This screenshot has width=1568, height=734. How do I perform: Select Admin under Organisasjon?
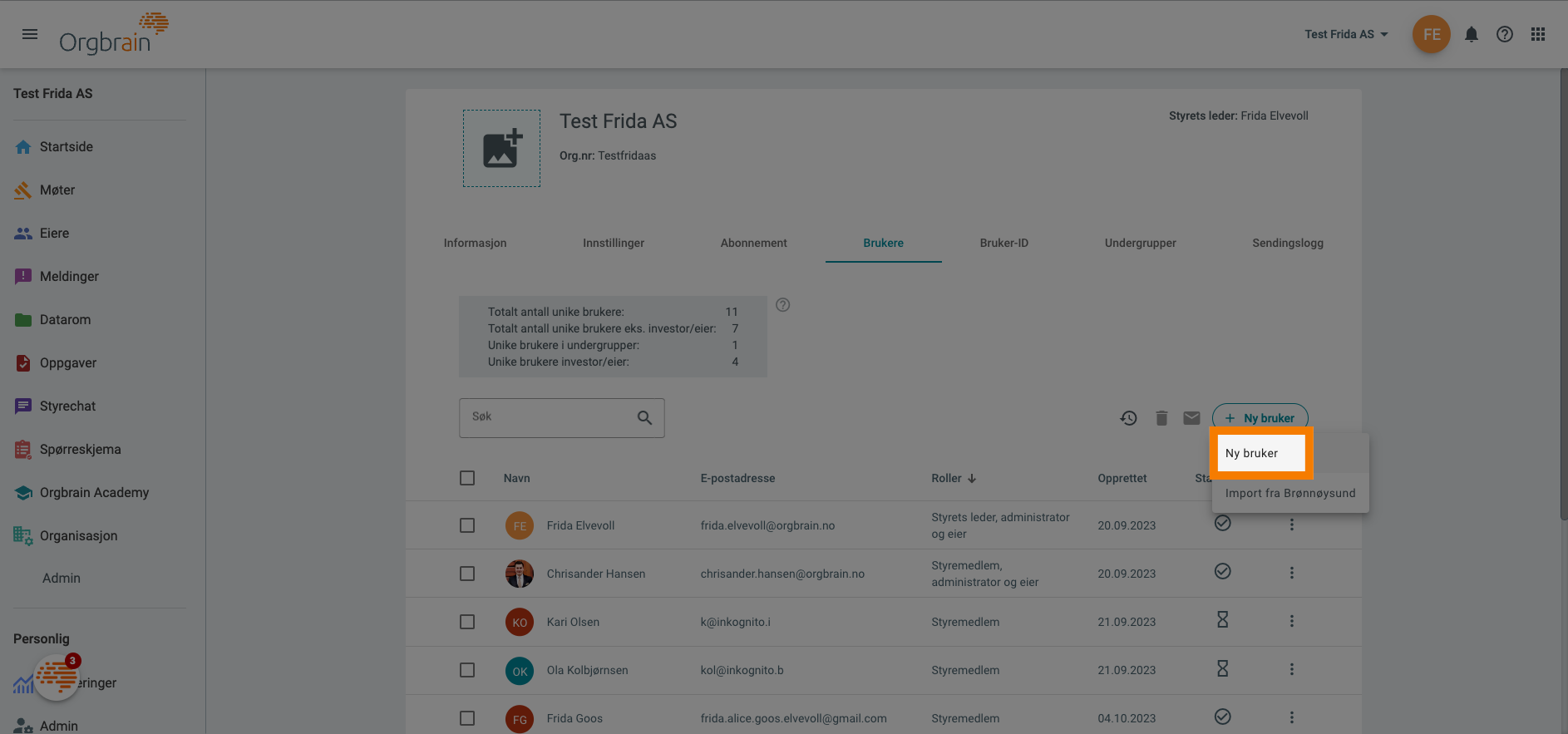coord(62,578)
